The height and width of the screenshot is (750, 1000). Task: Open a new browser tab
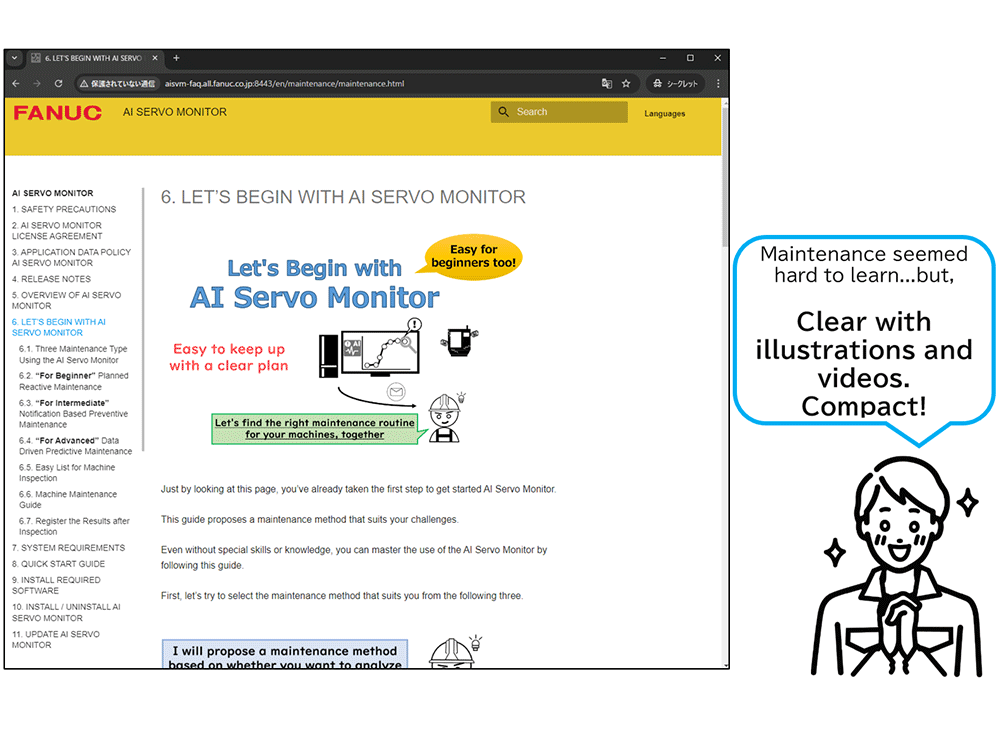[x=176, y=58]
